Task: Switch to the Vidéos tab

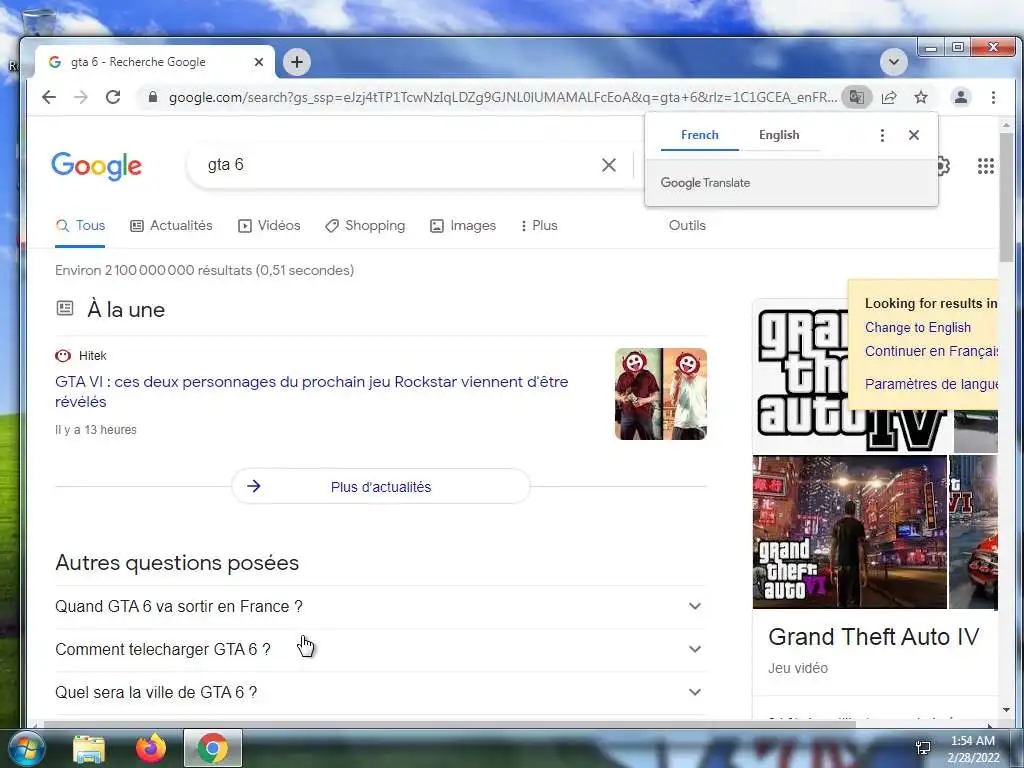Action: pyautogui.click(x=269, y=226)
